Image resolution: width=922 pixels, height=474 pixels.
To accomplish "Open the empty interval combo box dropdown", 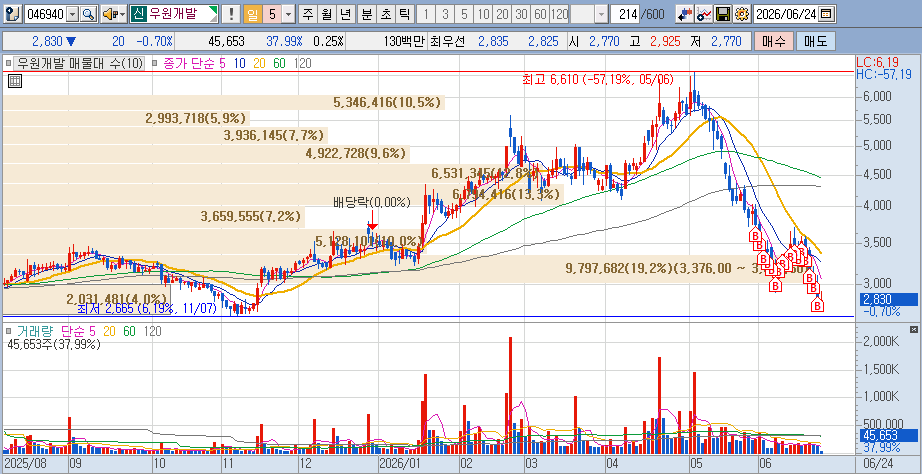I will pyautogui.click(x=601, y=14).
